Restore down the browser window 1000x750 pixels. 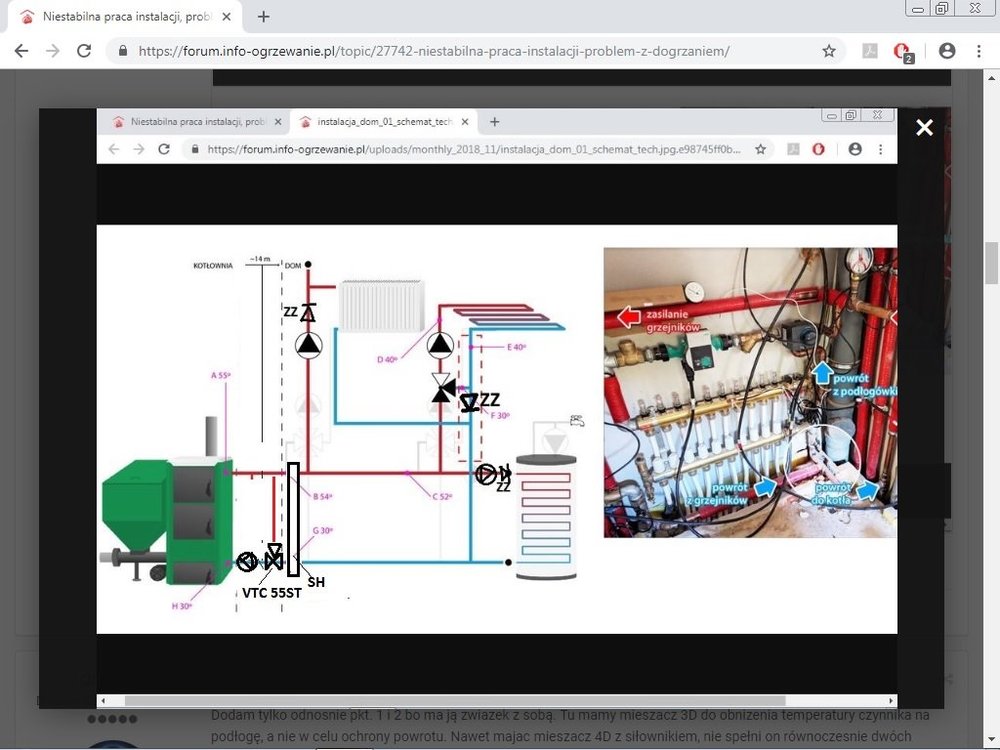click(942, 8)
